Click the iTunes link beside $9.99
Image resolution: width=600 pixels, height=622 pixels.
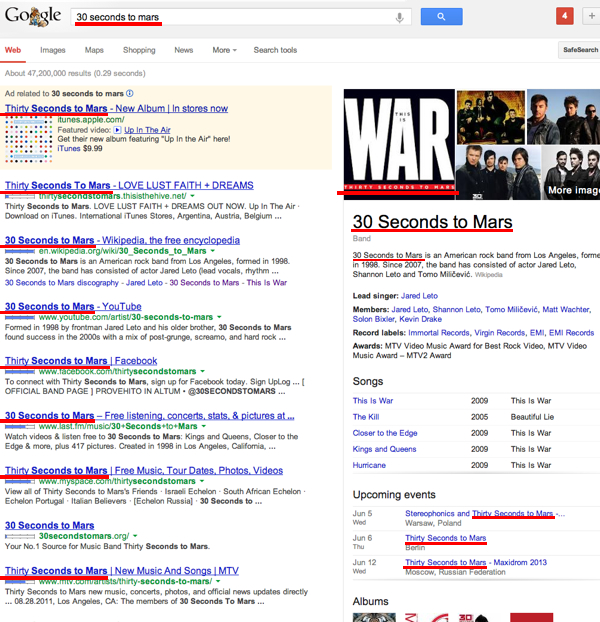click(69, 148)
